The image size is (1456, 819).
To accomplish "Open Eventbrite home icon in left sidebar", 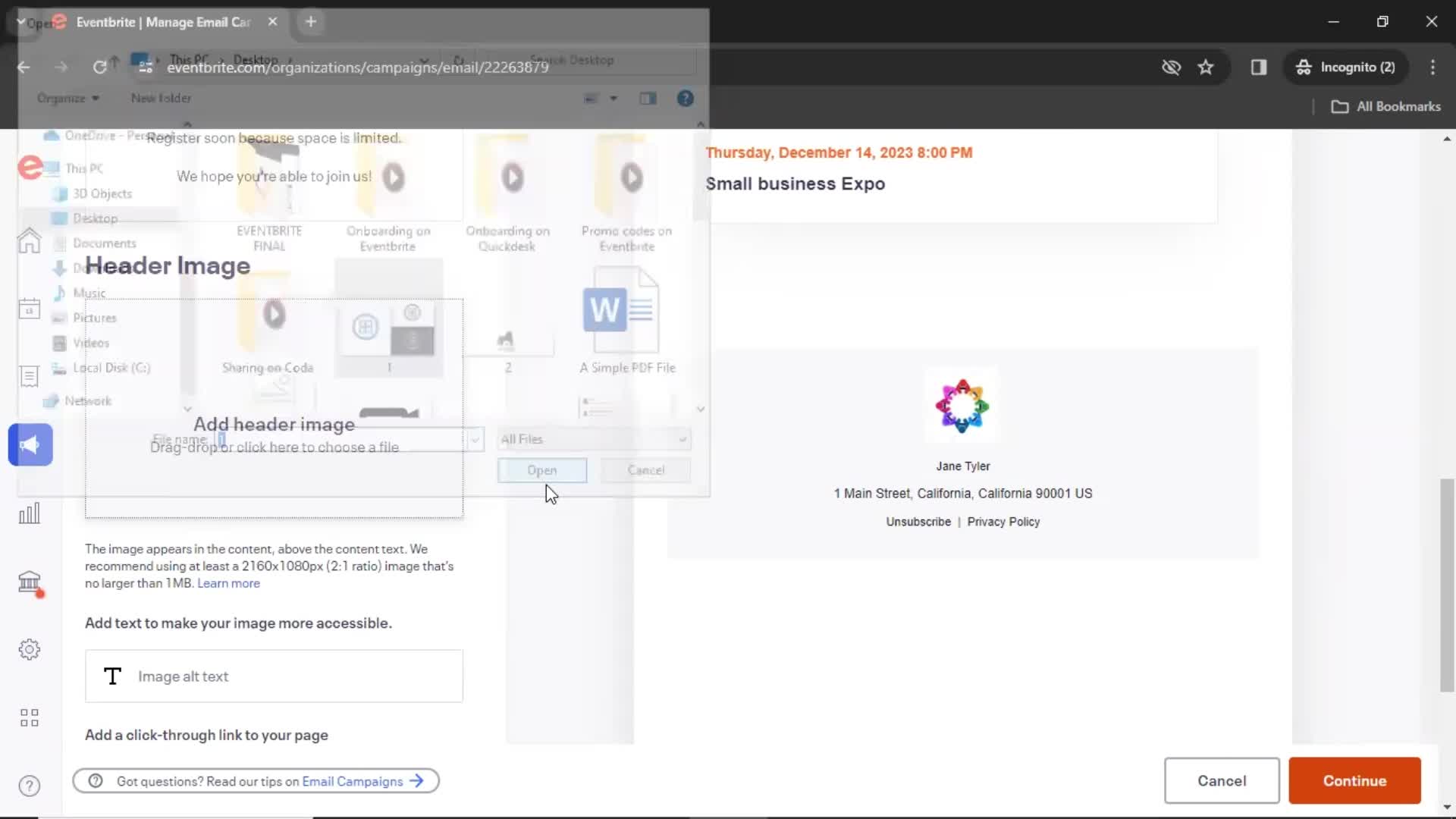I will [x=29, y=240].
